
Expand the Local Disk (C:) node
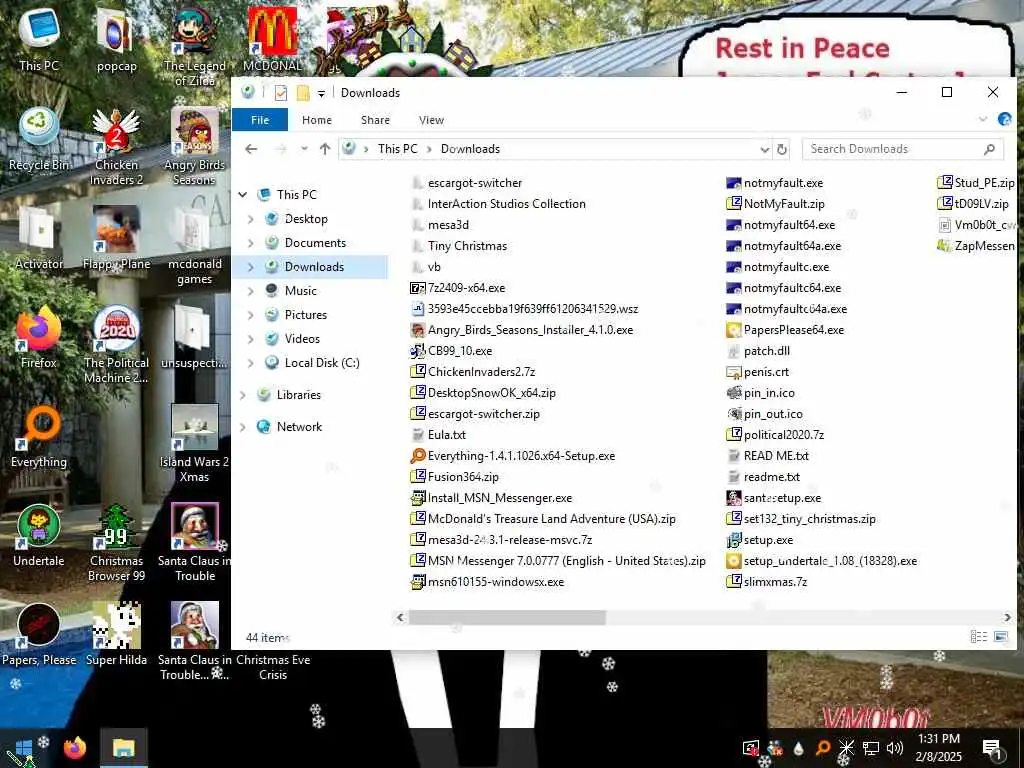(x=251, y=362)
